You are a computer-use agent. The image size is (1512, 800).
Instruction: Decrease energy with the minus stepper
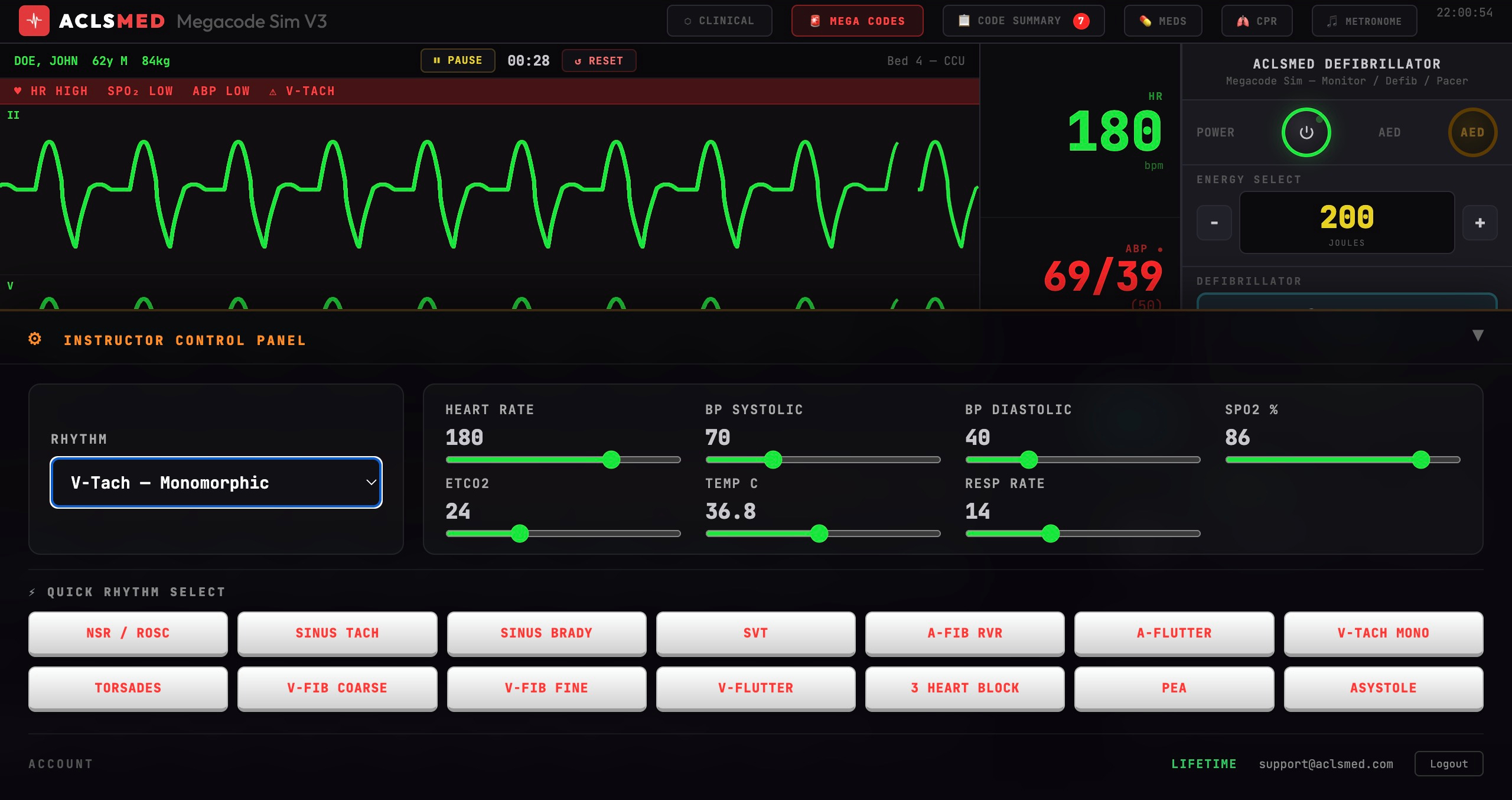click(x=1214, y=223)
